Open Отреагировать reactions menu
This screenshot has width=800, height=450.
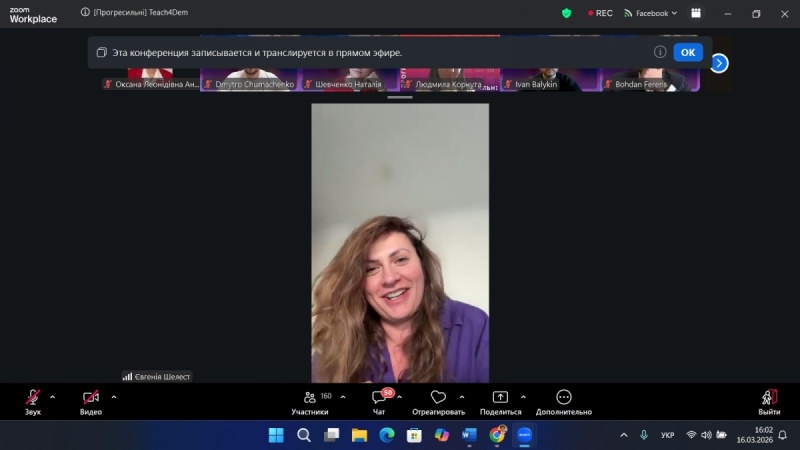point(438,398)
